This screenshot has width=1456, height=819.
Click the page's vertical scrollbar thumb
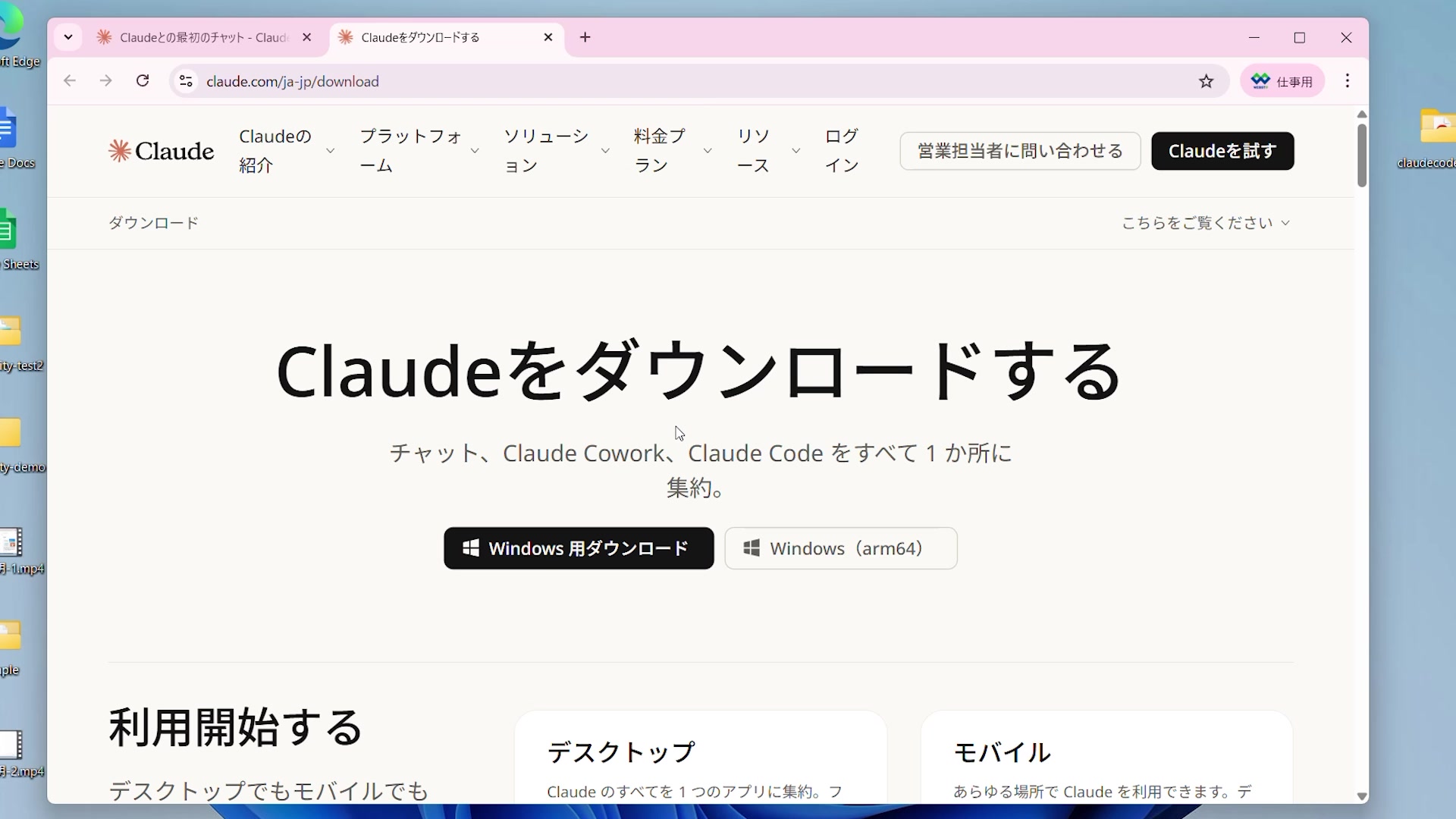pos(1361,155)
